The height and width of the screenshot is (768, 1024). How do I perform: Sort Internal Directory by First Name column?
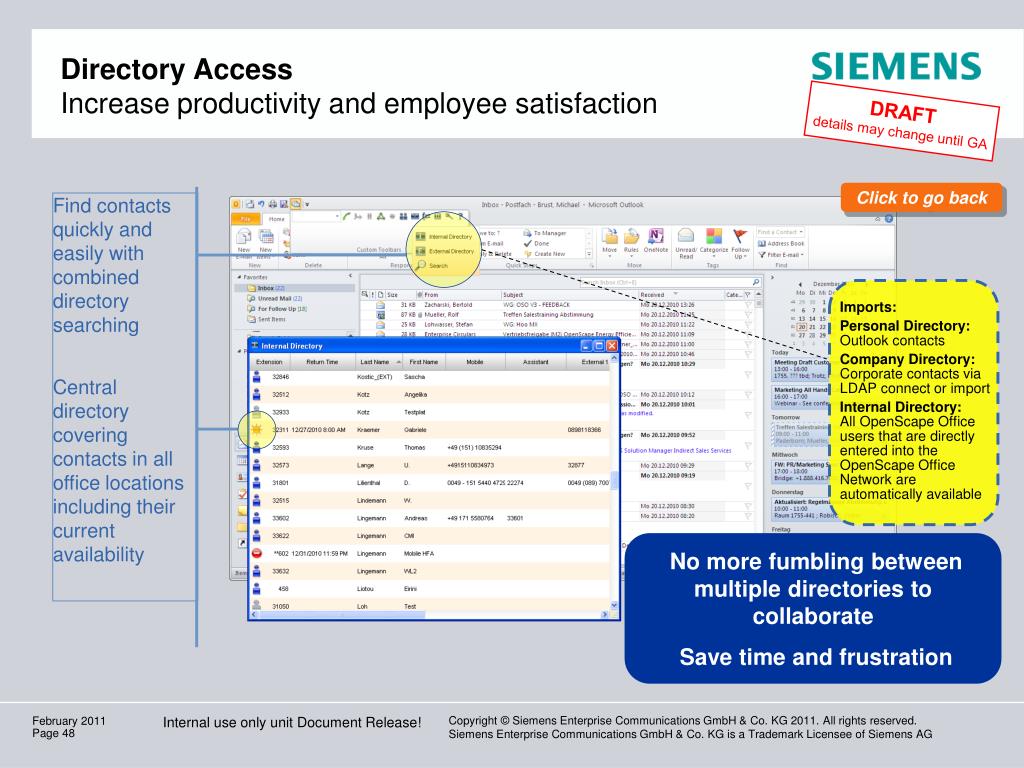423,362
